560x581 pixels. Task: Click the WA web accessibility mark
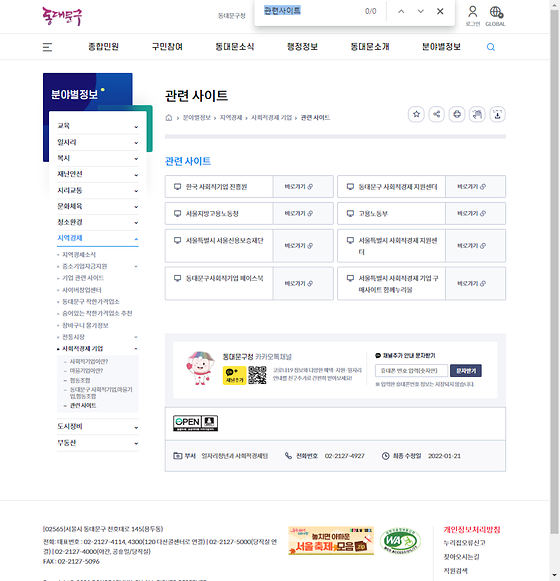(400, 541)
